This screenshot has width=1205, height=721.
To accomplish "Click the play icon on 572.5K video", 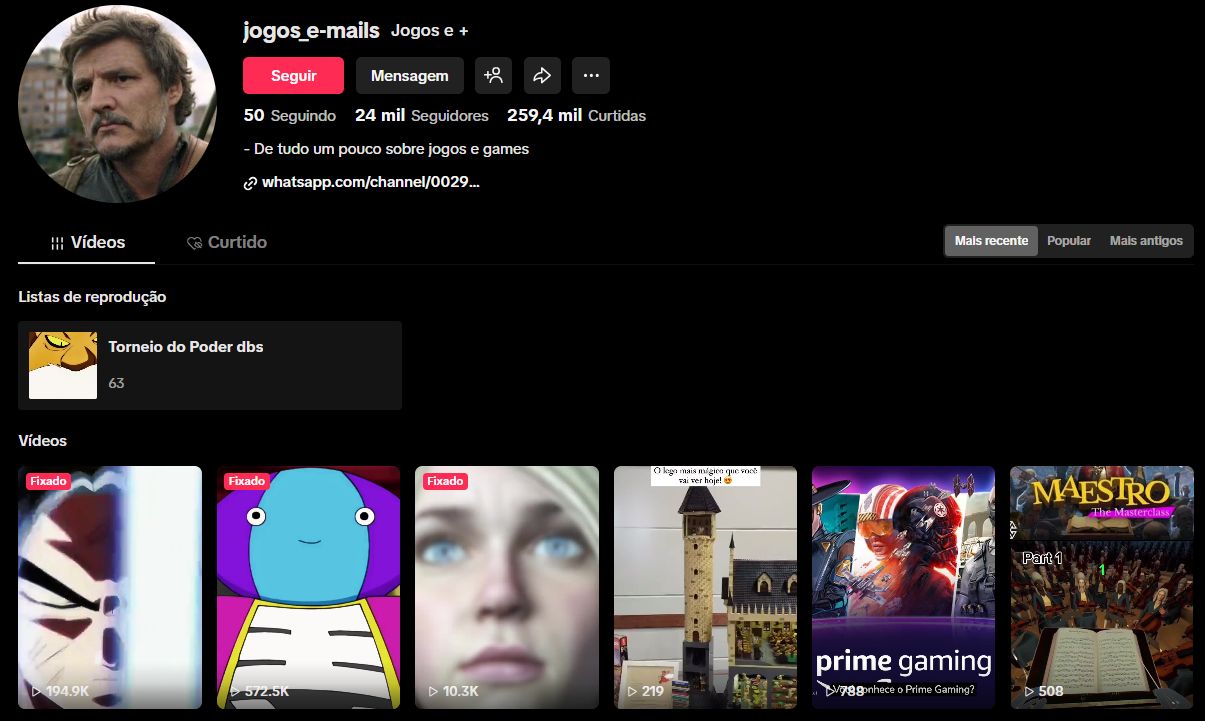I will pyautogui.click(x=234, y=691).
